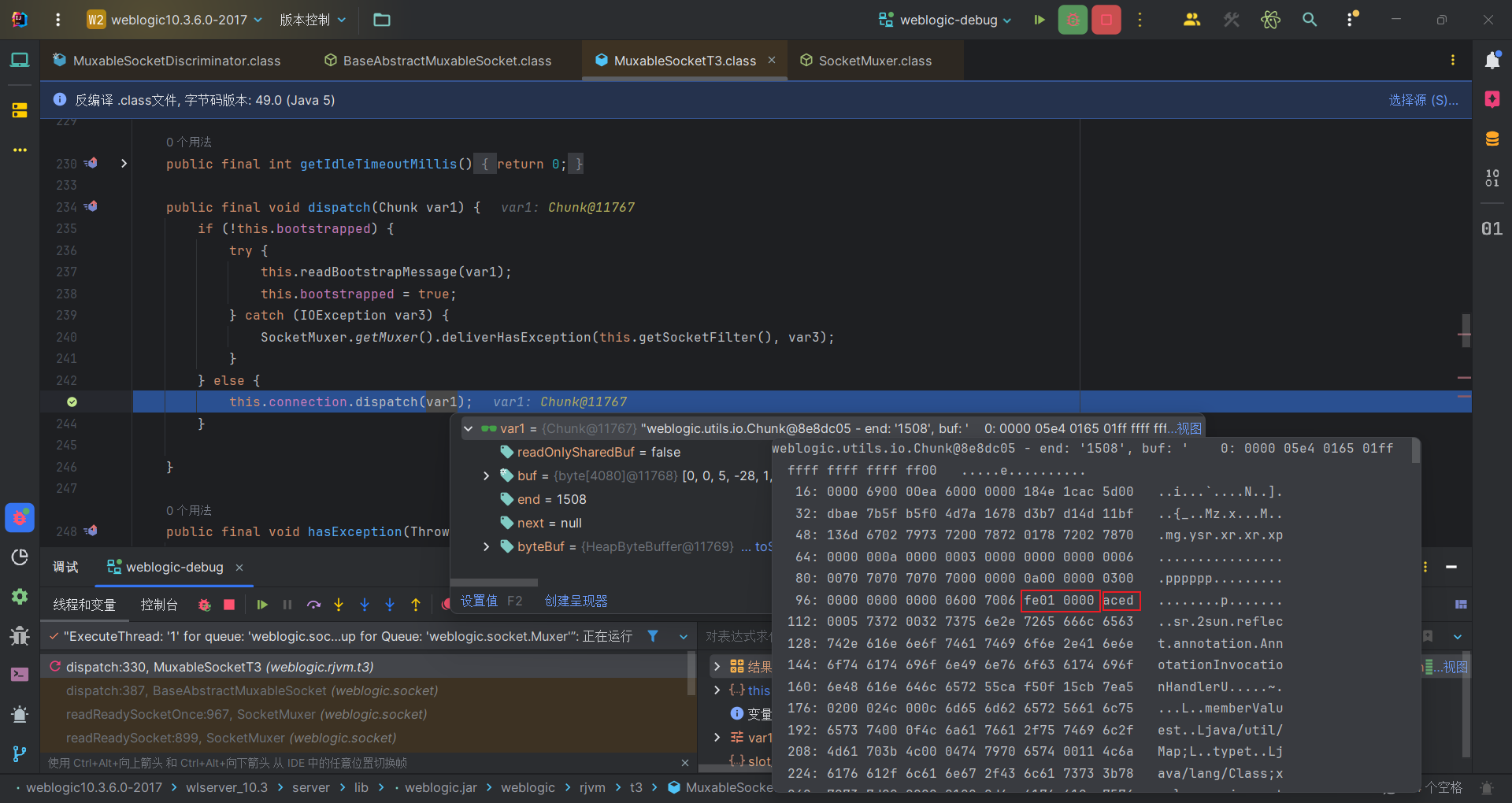Close the MuxableSocketT3.class tab
1512x803 pixels.
point(772,60)
